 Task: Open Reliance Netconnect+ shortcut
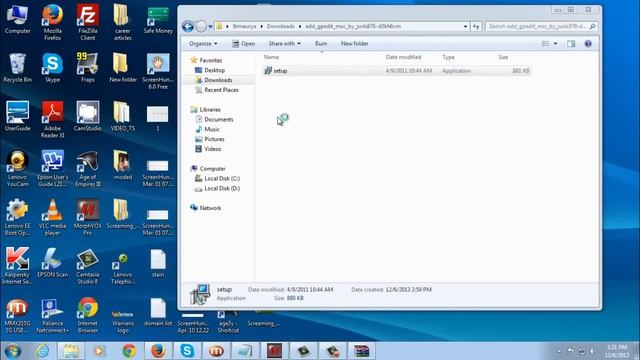point(52,315)
